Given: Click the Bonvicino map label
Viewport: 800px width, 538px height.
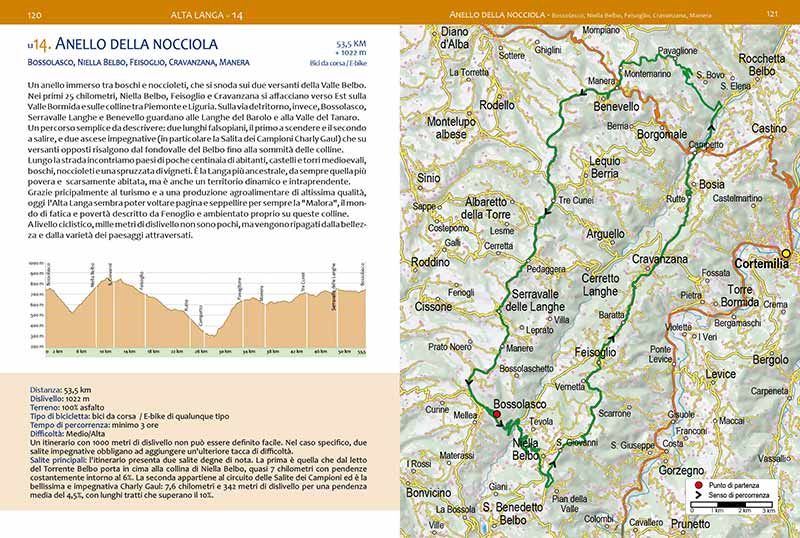Looking at the screenshot, I should 429,493.
